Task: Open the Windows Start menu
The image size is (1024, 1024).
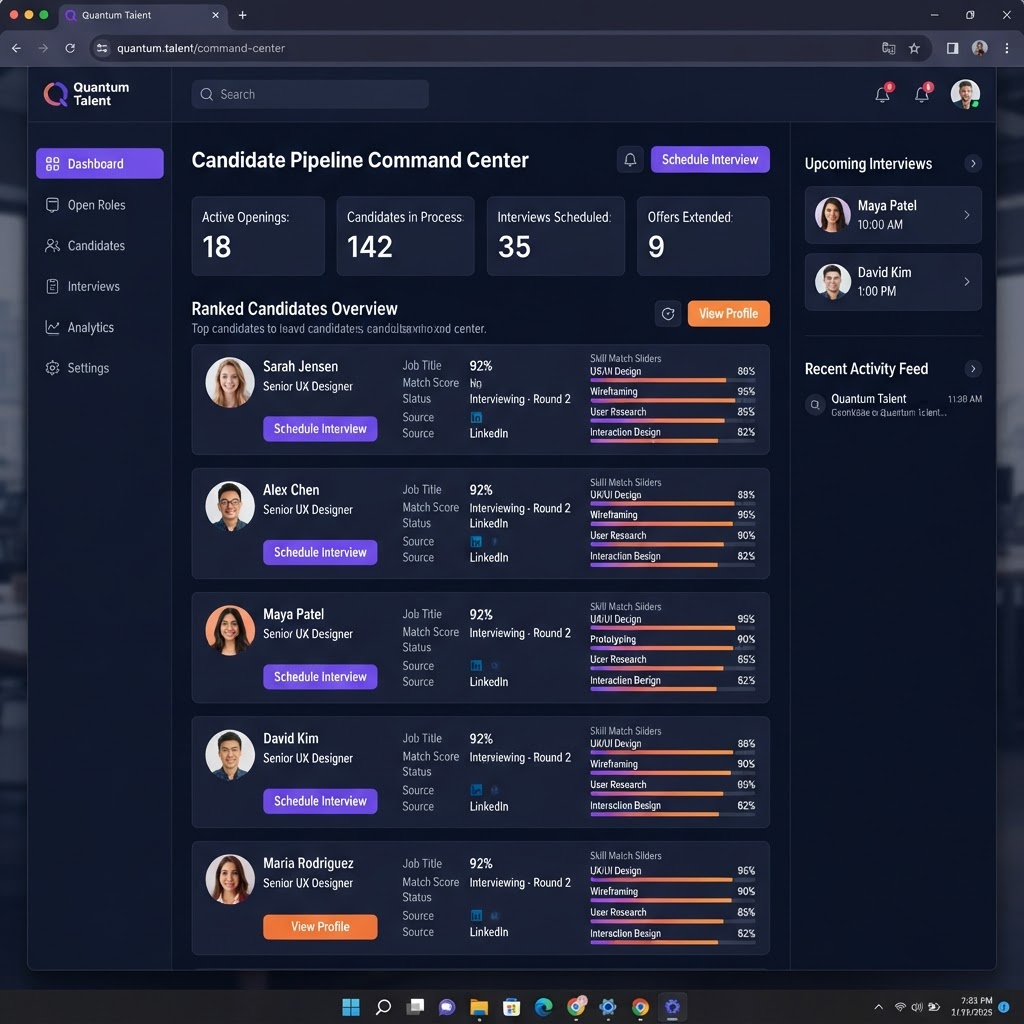Action: 351,1007
